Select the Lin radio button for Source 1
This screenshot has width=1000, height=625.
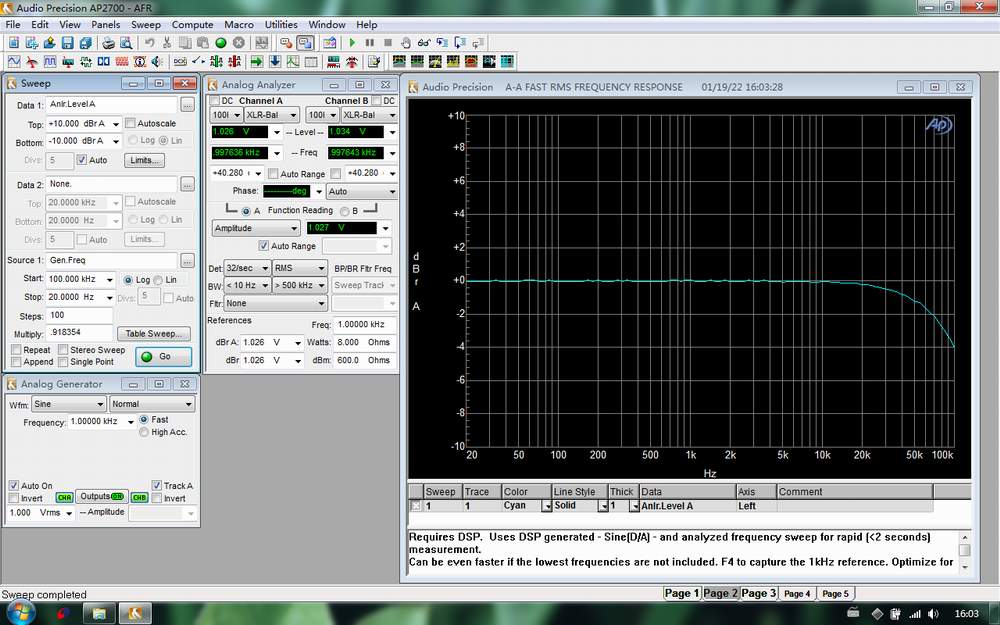pyautogui.click(x=158, y=280)
